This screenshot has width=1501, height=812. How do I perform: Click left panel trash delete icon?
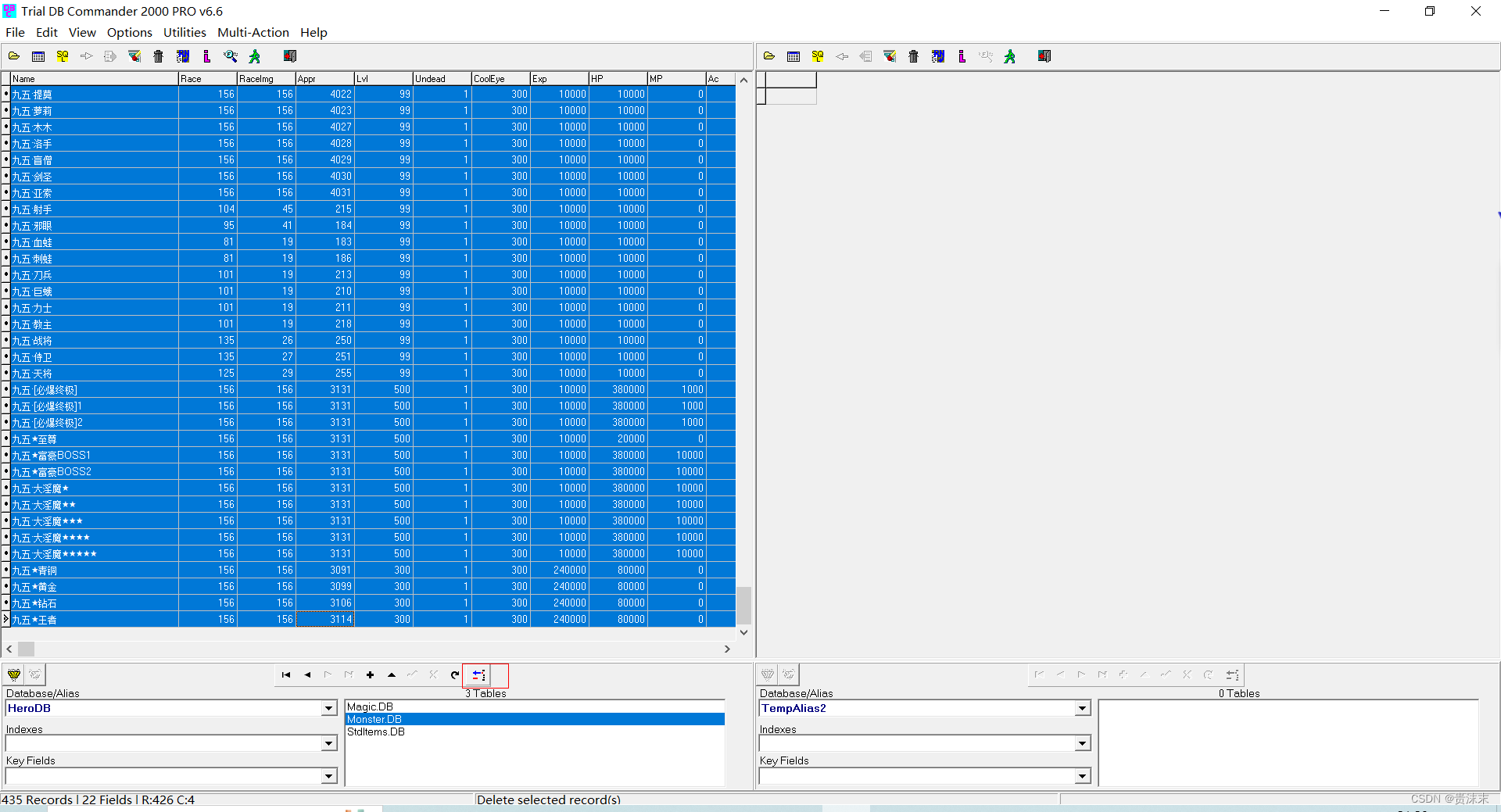point(159,56)
